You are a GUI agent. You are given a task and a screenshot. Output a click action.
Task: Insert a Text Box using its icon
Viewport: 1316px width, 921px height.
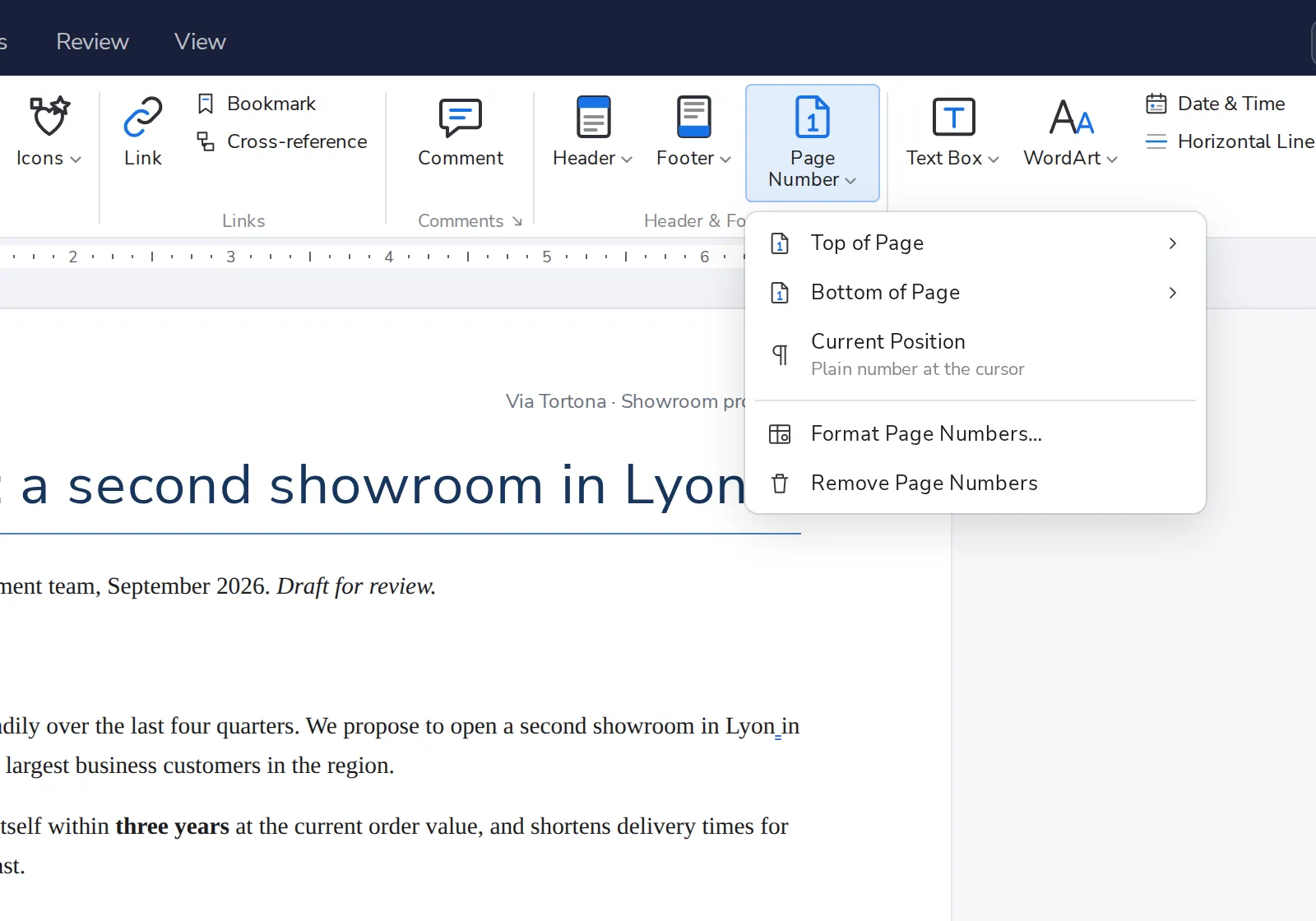point(954,117)
